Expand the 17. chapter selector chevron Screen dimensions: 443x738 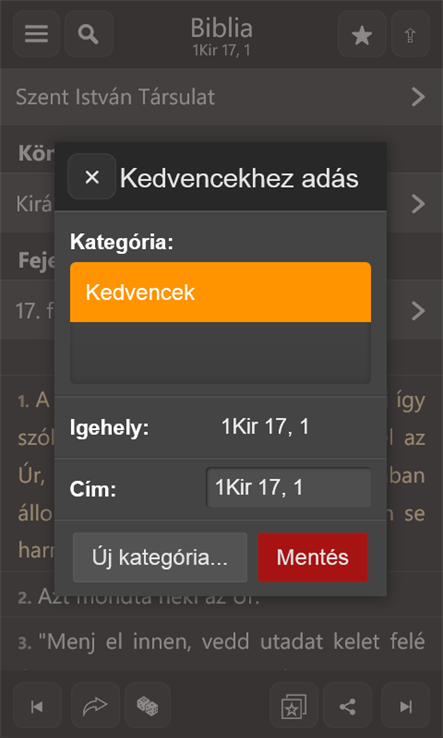pos(418,311)
